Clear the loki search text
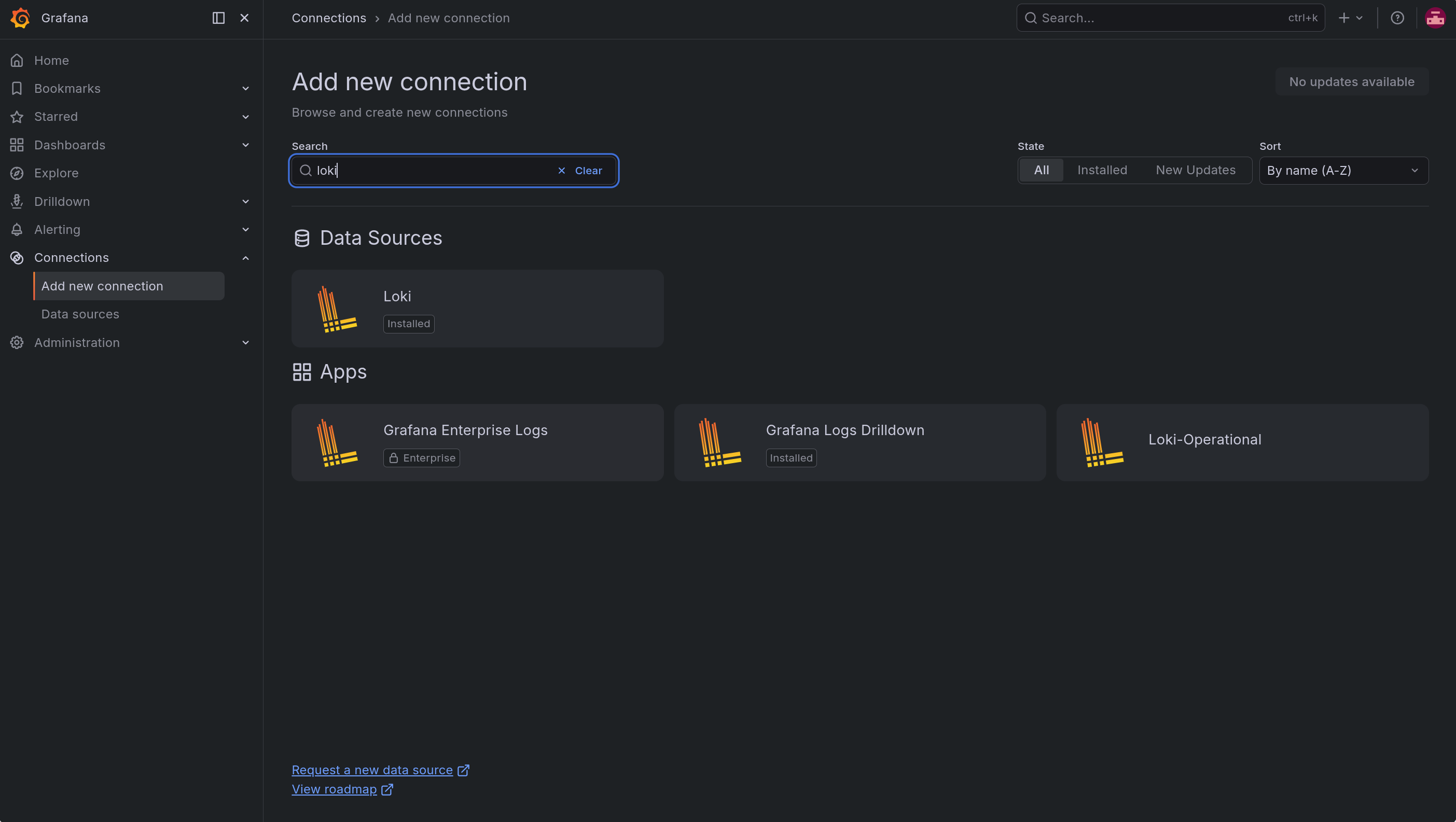The image size is (1456, 822). 580,171
